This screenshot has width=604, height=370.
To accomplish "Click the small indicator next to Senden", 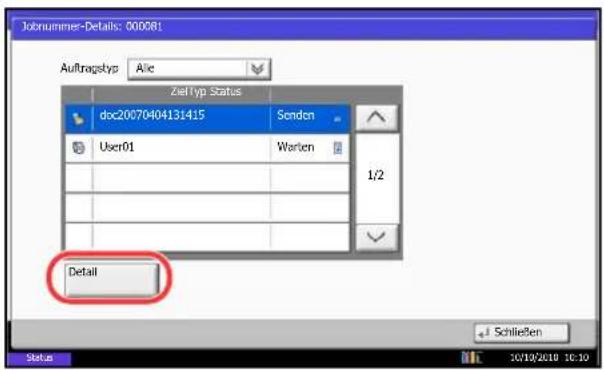I will point(337,119).
